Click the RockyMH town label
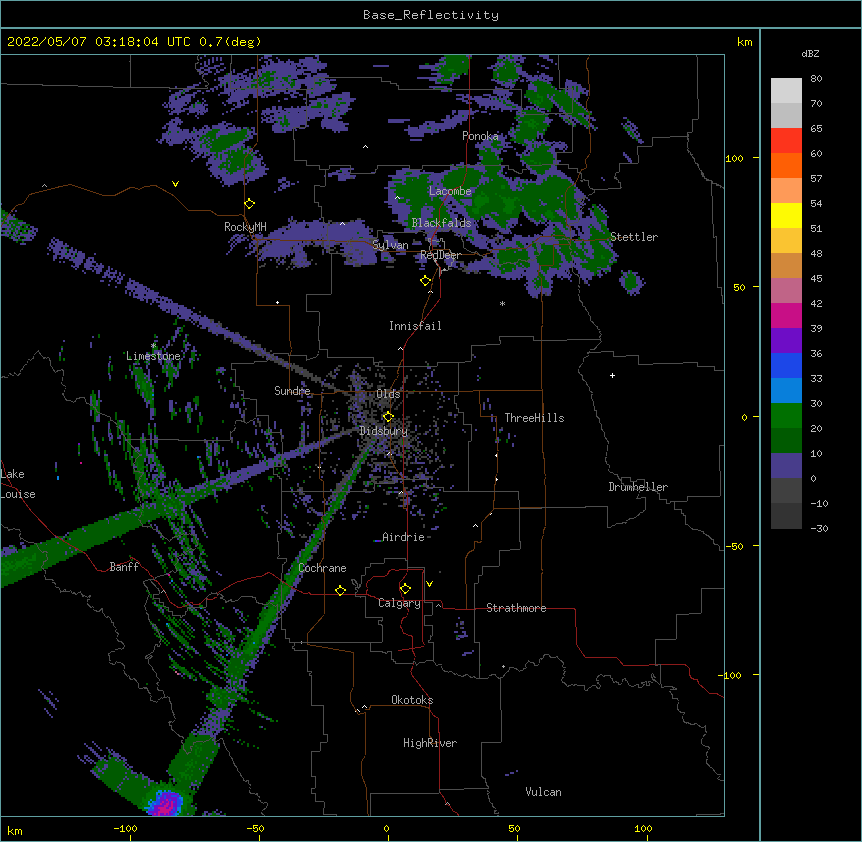 point(245,227)
